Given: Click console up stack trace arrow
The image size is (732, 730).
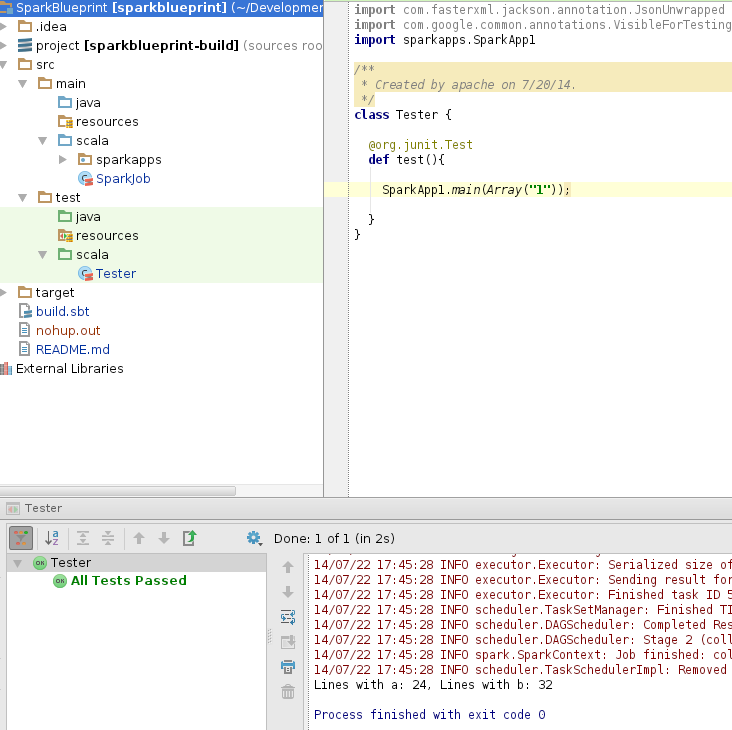Looking at the screenshot, I should (288, 567).
